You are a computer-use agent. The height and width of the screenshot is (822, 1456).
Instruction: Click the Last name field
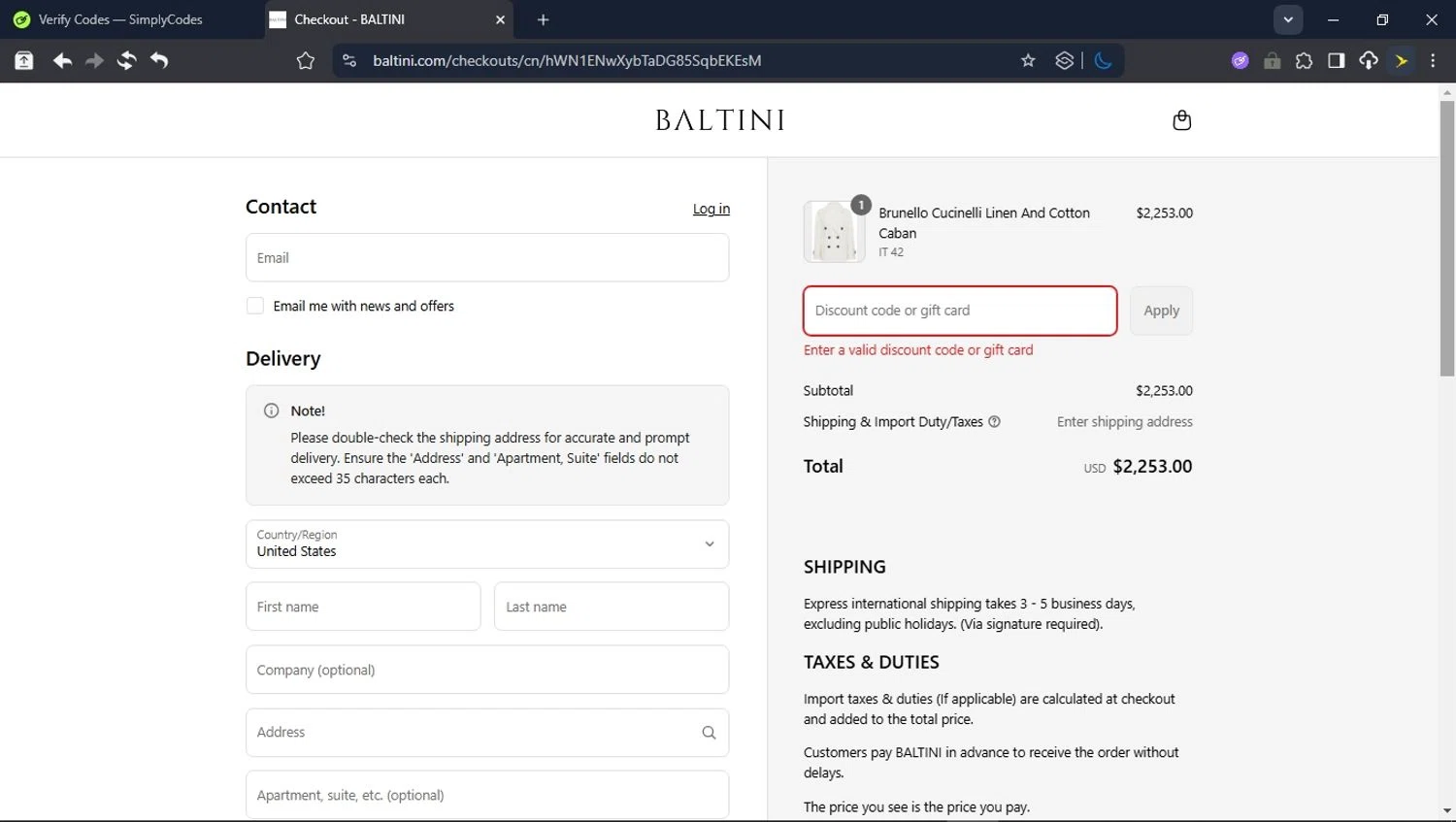pyautogui.click(x=612, y=607)
